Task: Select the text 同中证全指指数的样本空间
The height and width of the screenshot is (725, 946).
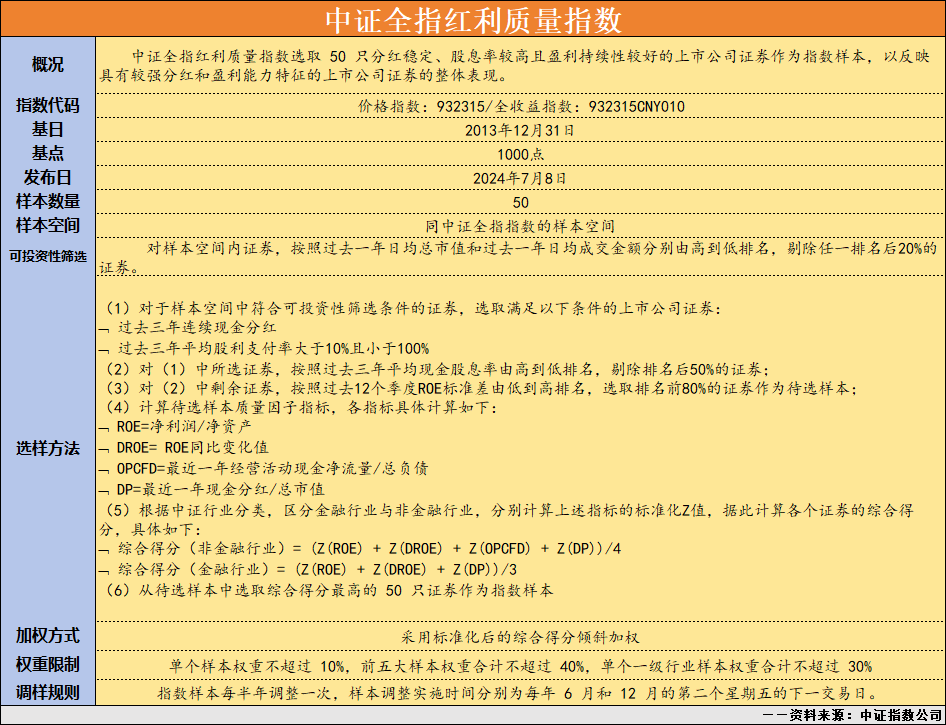Action: pyautogui.click(x=520, y=227)
